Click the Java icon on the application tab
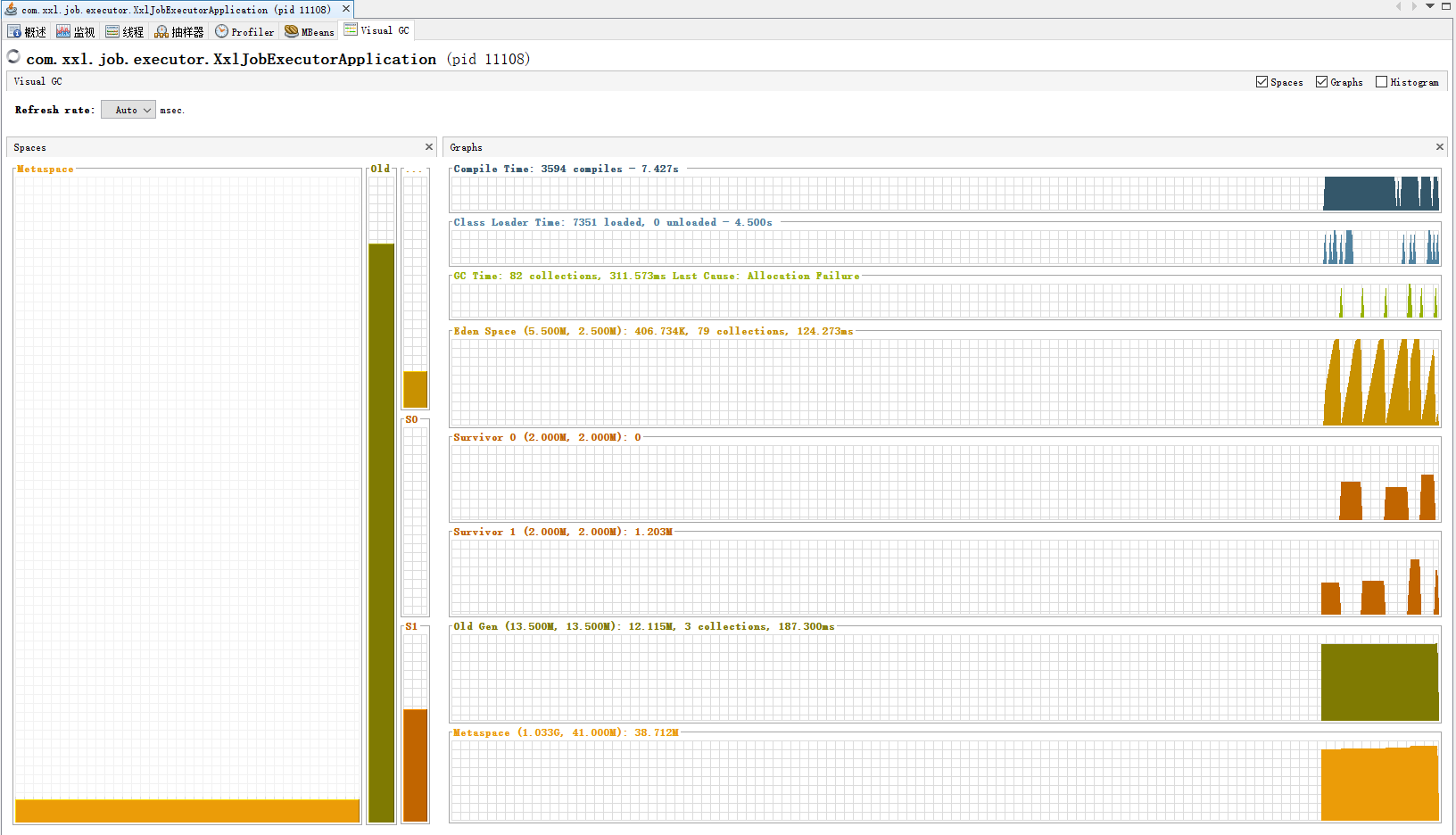 (12, 9)
